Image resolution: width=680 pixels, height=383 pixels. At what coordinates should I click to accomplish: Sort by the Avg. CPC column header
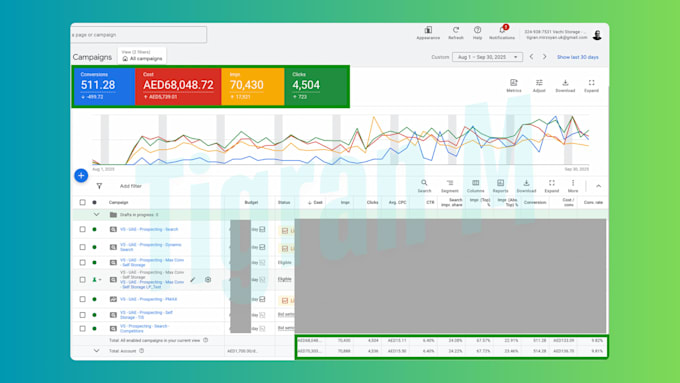pyautogui.click(x=398, y=203)
